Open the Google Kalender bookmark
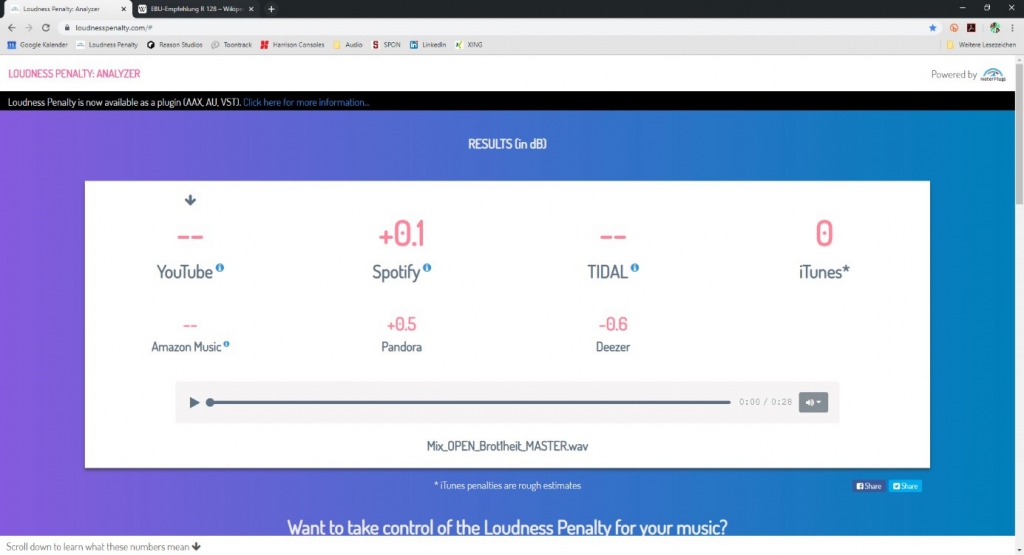Image resolution: width=1024 pixels, height=555 pixels. [x=37, y=45]
